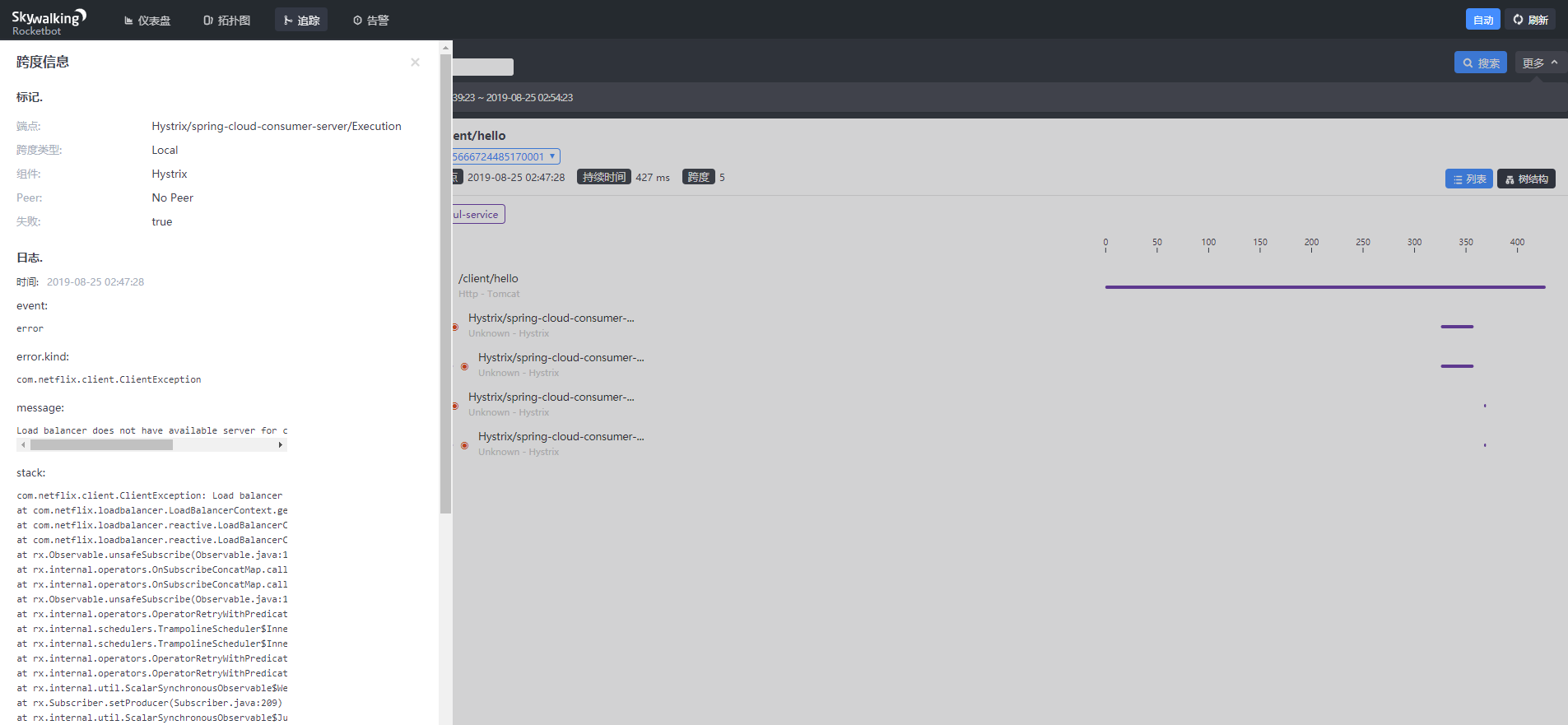Screen dimensions: 1568x725
Task: Click the Skywalking Rocketbot logo
Action: [x=49, y=22]
